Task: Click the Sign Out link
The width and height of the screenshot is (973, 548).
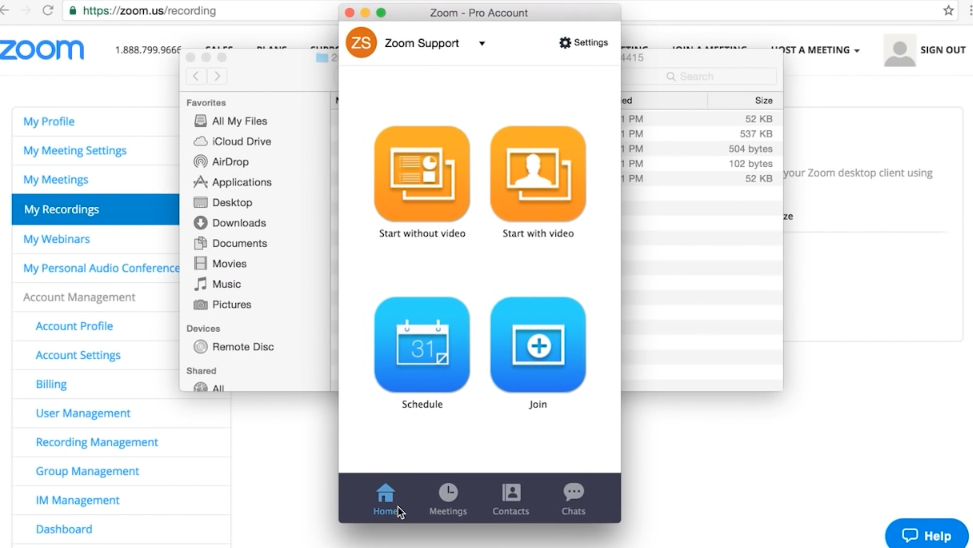Action: click(942, 50)
